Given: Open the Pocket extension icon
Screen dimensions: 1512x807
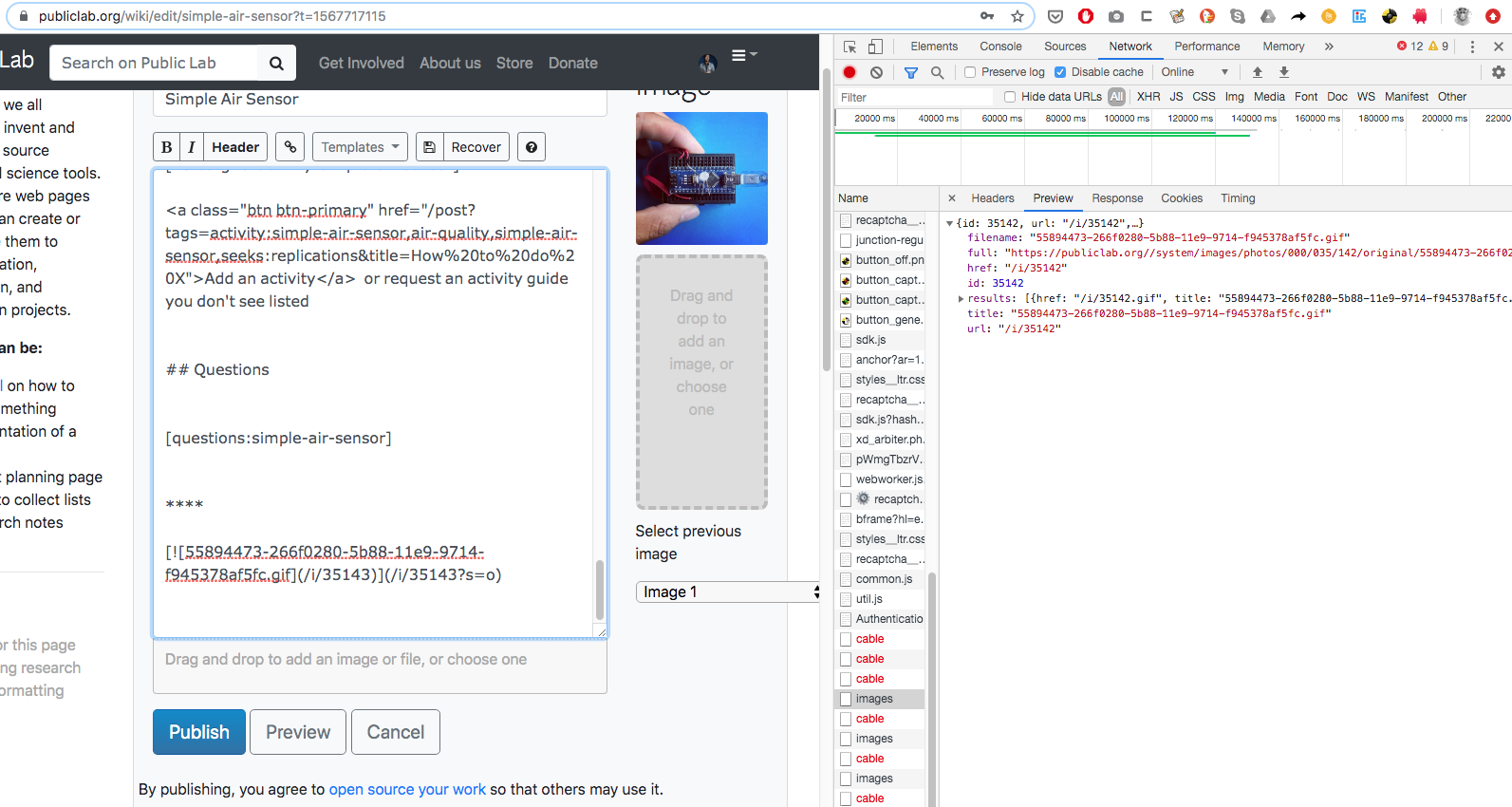Looking at the screenshot, I should [x=1055, y=16].
